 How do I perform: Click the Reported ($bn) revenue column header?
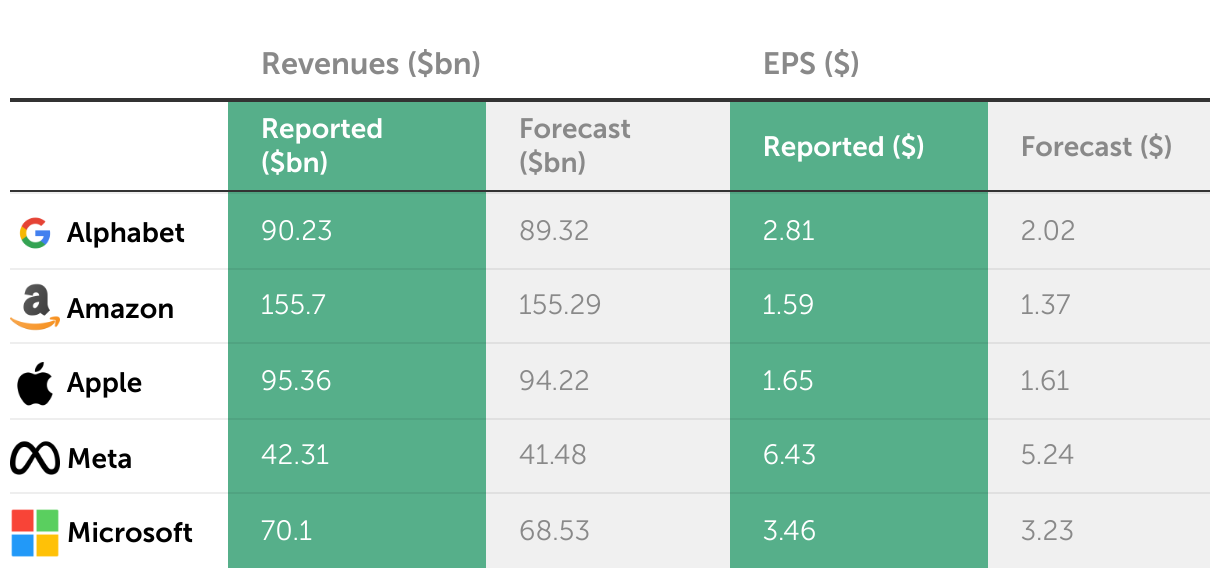coord(357,145)
